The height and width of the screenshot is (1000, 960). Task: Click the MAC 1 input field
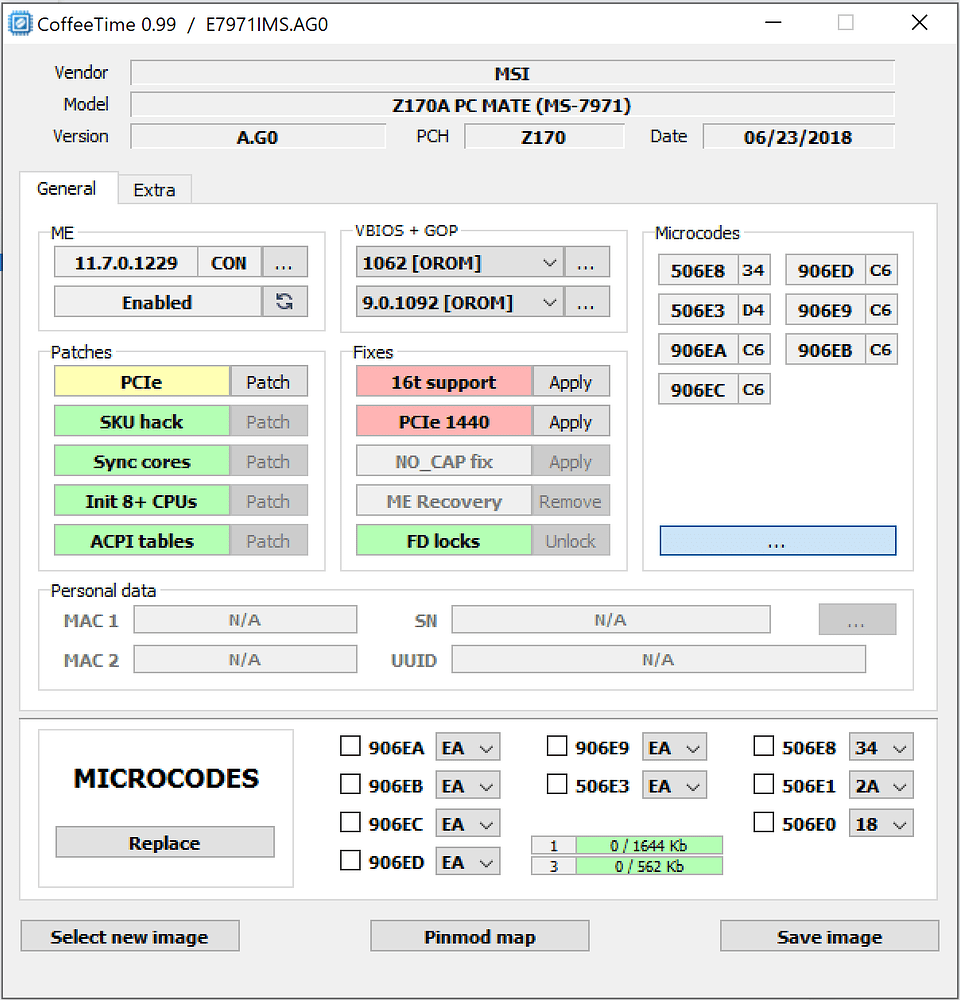click(245, 619)
